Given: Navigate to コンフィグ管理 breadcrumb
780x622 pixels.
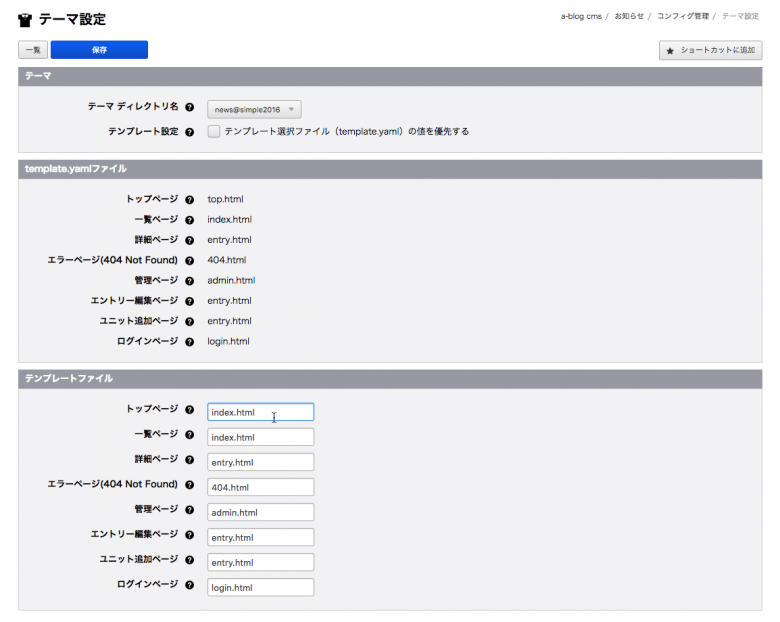Looking at the screenshot, I should (682, 17).
